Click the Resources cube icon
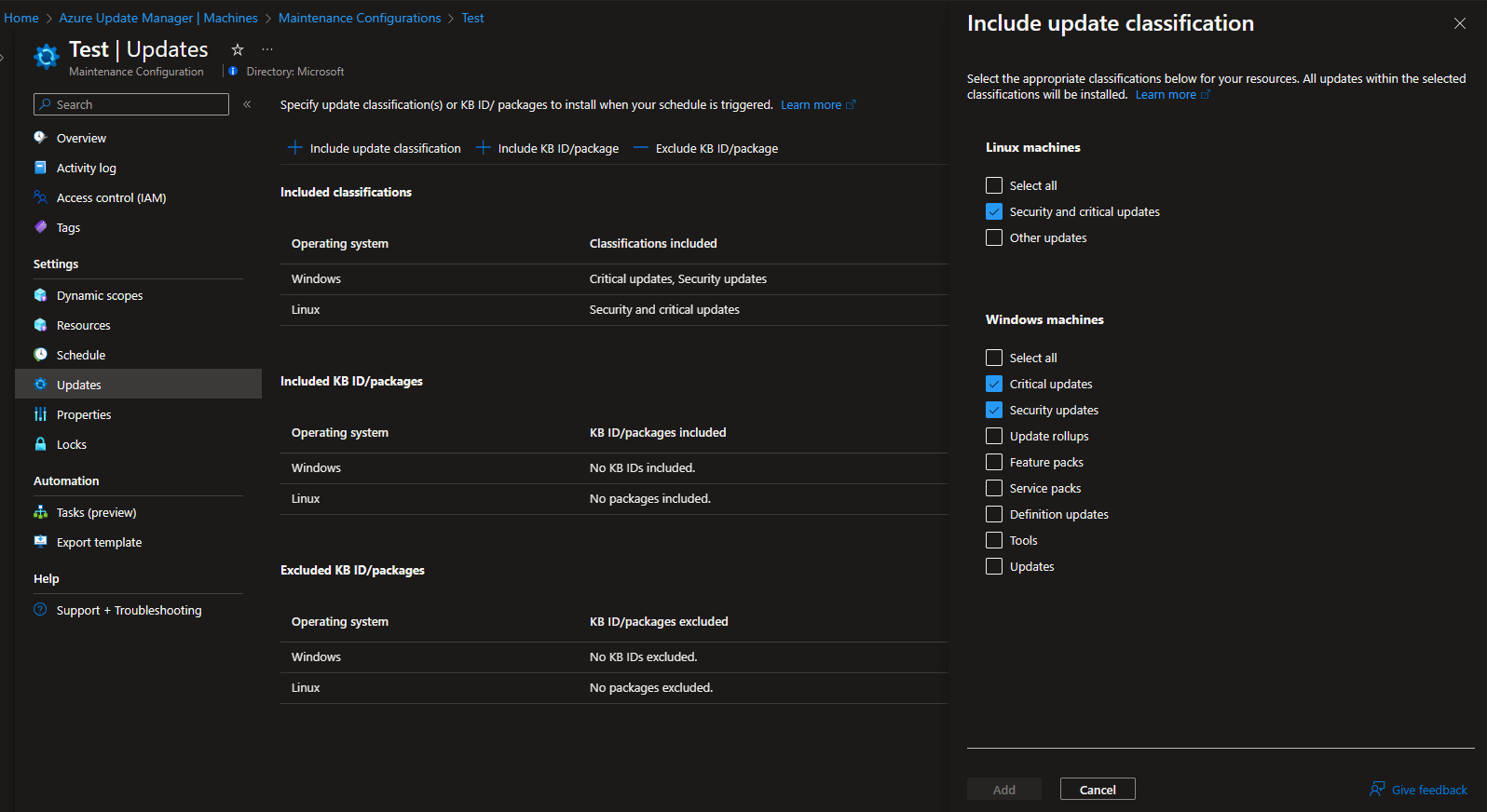Image resolution: width=1487 pixels, height=812 pixels. click(x=40, y=325)
